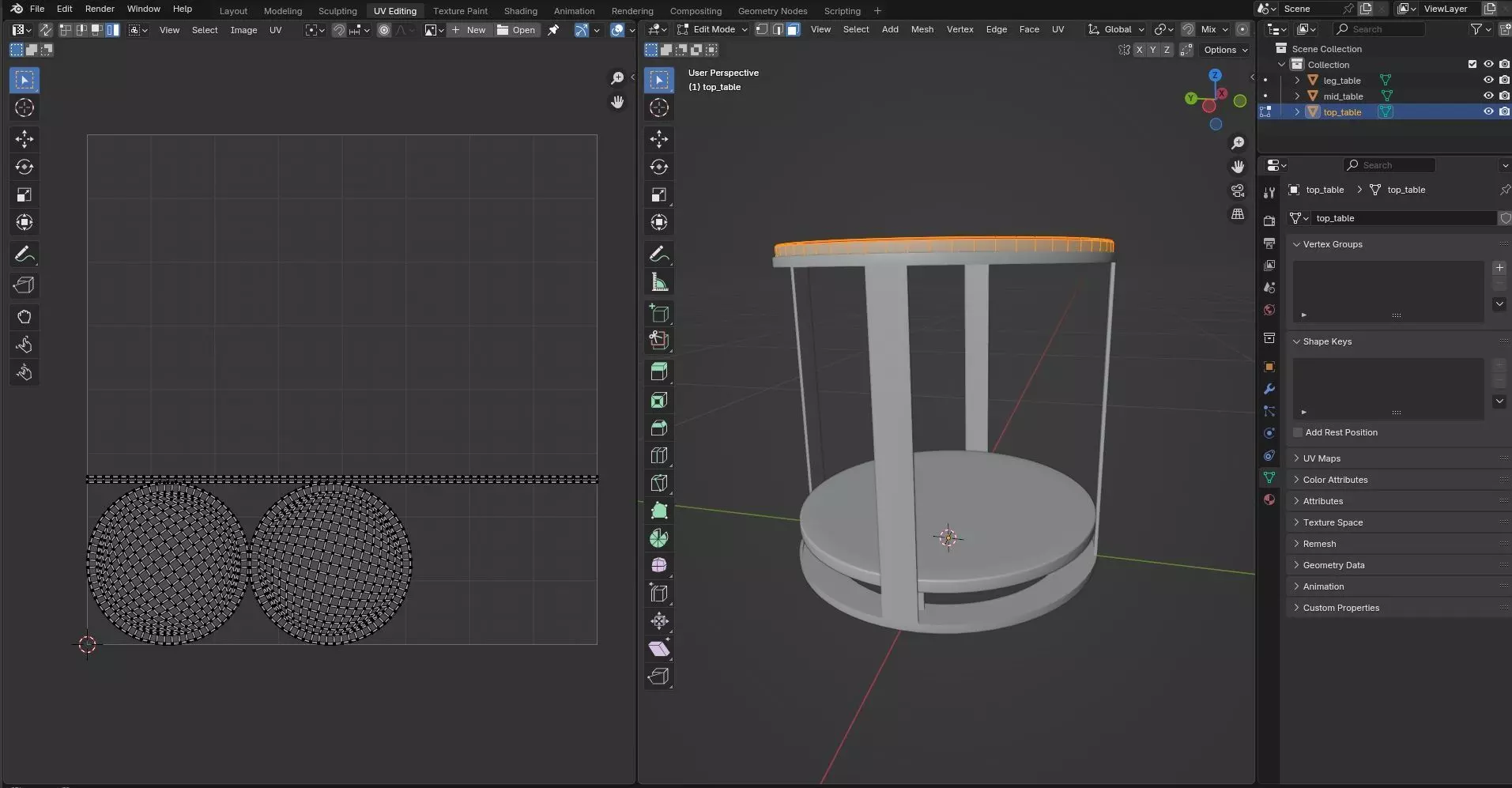
Task: Switch to face select mode
Action: point(793,29)
